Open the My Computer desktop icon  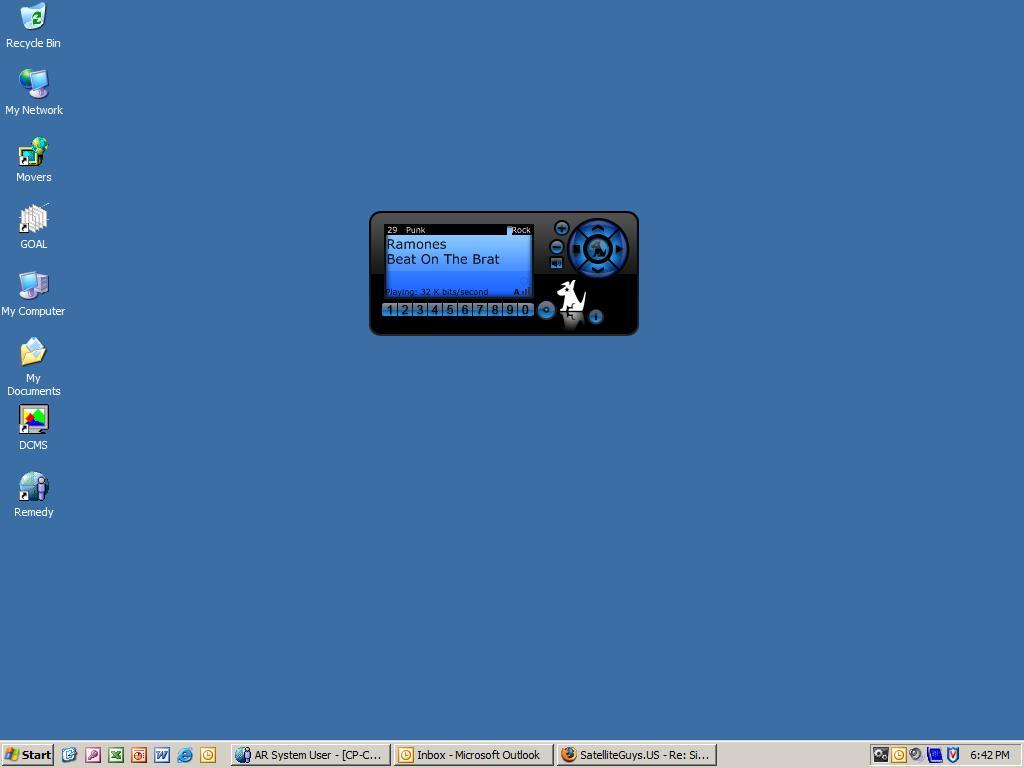pos(33,295)
